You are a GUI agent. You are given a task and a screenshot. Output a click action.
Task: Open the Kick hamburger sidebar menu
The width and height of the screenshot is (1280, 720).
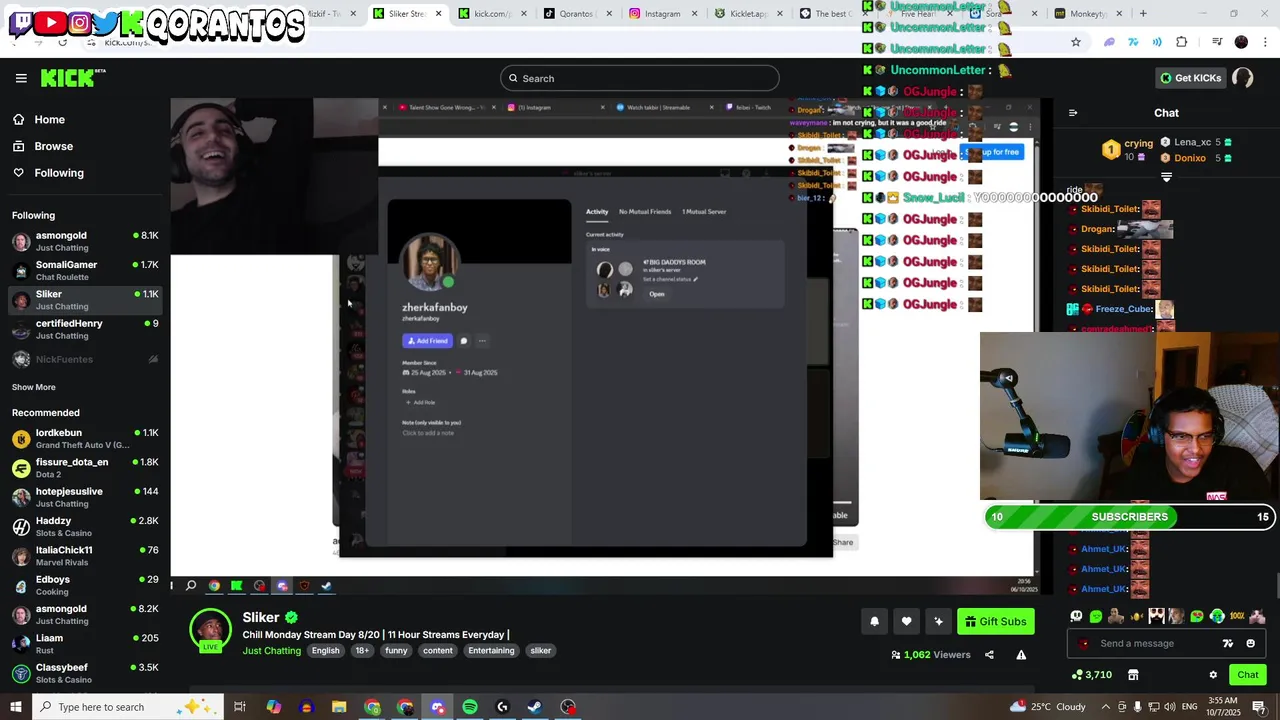tap(21, 78)
